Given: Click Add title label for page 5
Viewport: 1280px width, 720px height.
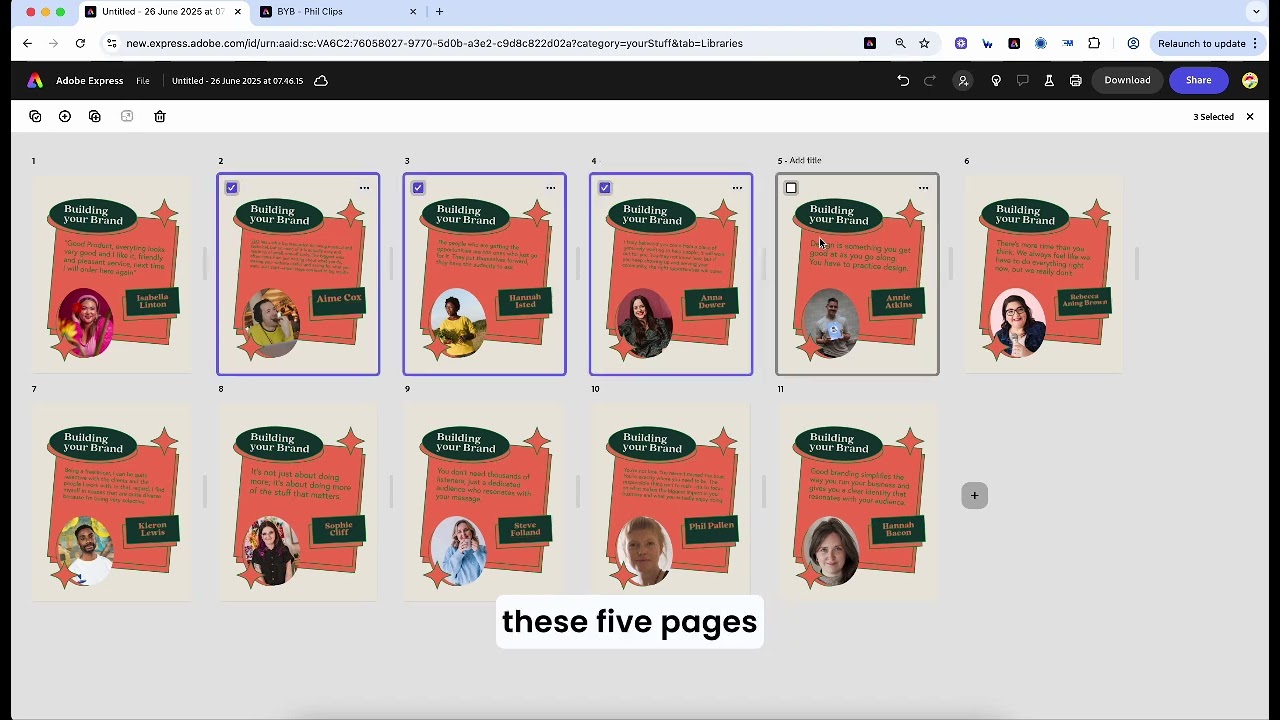Looking at the screenshot, I should click(805, 160).
